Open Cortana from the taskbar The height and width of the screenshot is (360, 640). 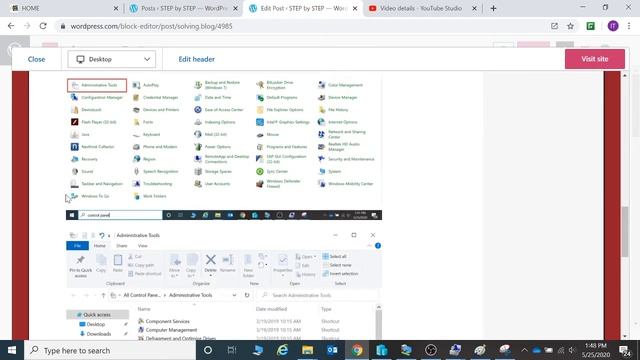[208, 350]
